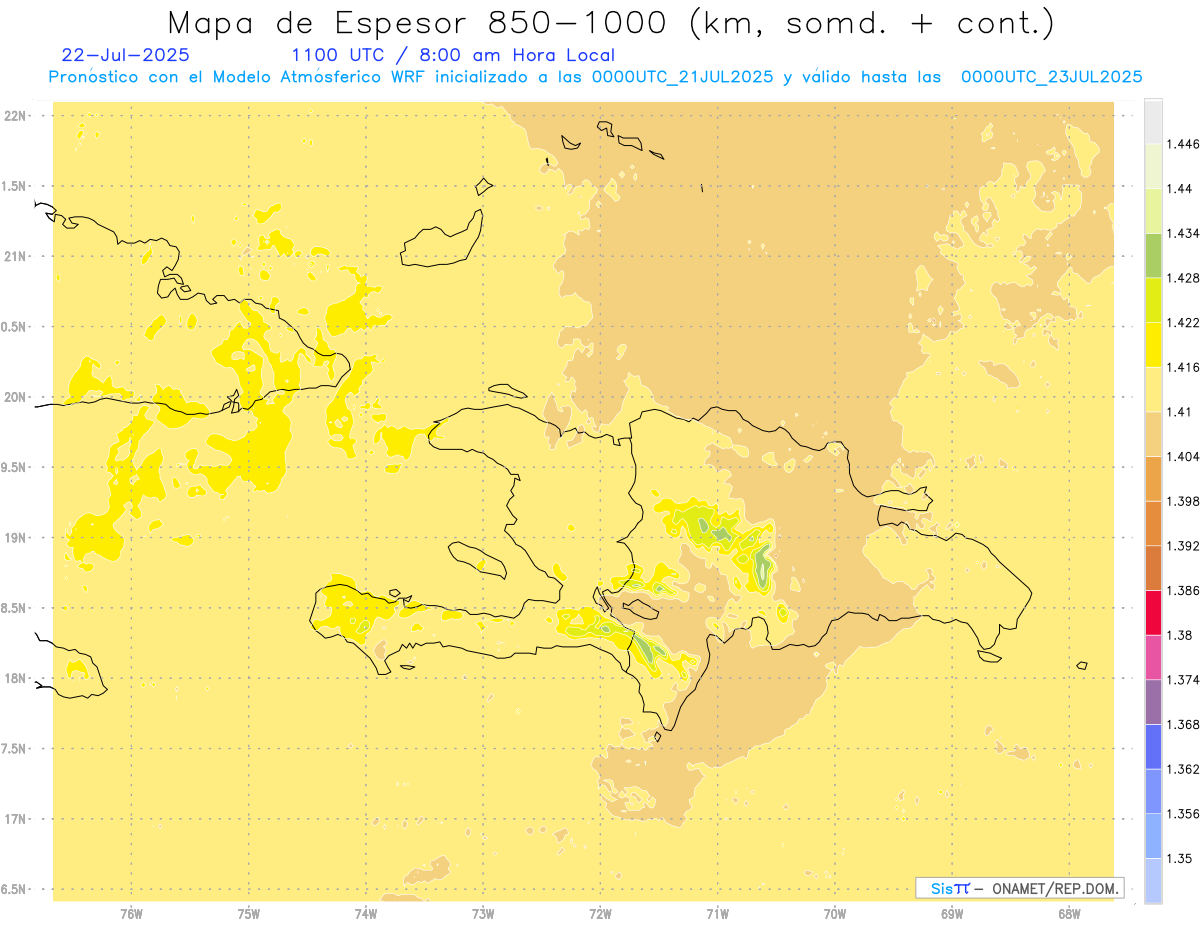Click the colorbar value 1.44
1200x927 pixels.
coord(1179,188)
